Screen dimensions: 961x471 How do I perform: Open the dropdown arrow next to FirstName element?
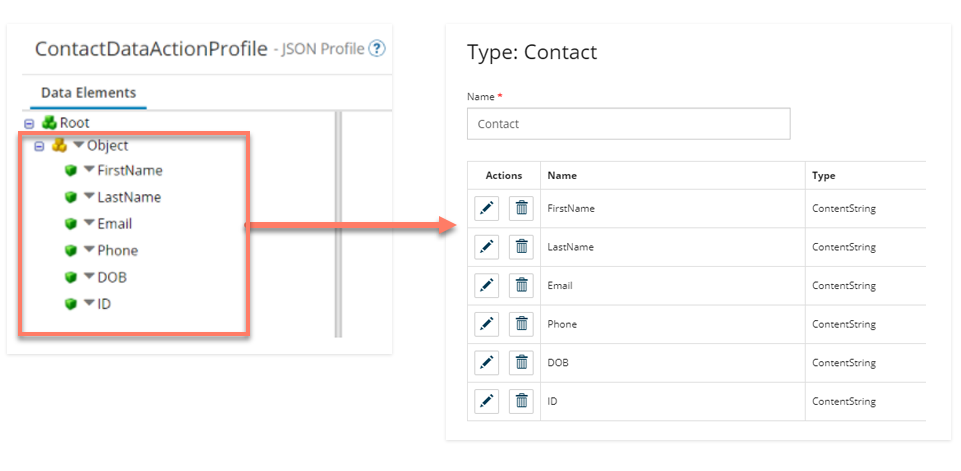(x=89, y=169)
